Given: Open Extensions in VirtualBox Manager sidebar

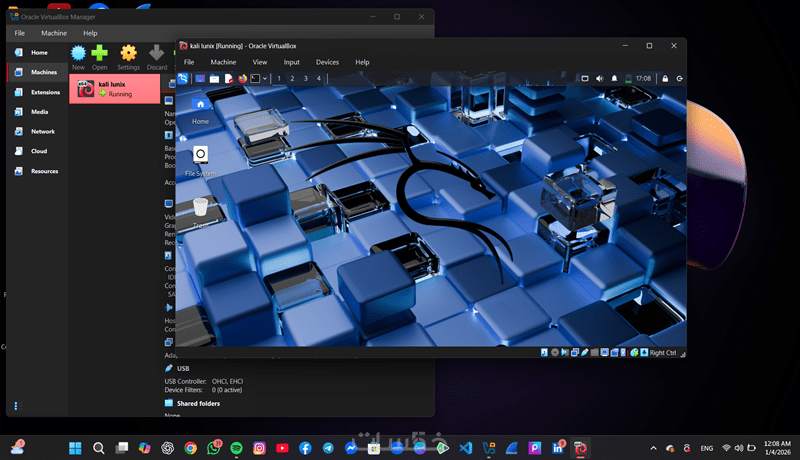Looking at the screenshot, I should pyautogui.click(x=38, y=92).
